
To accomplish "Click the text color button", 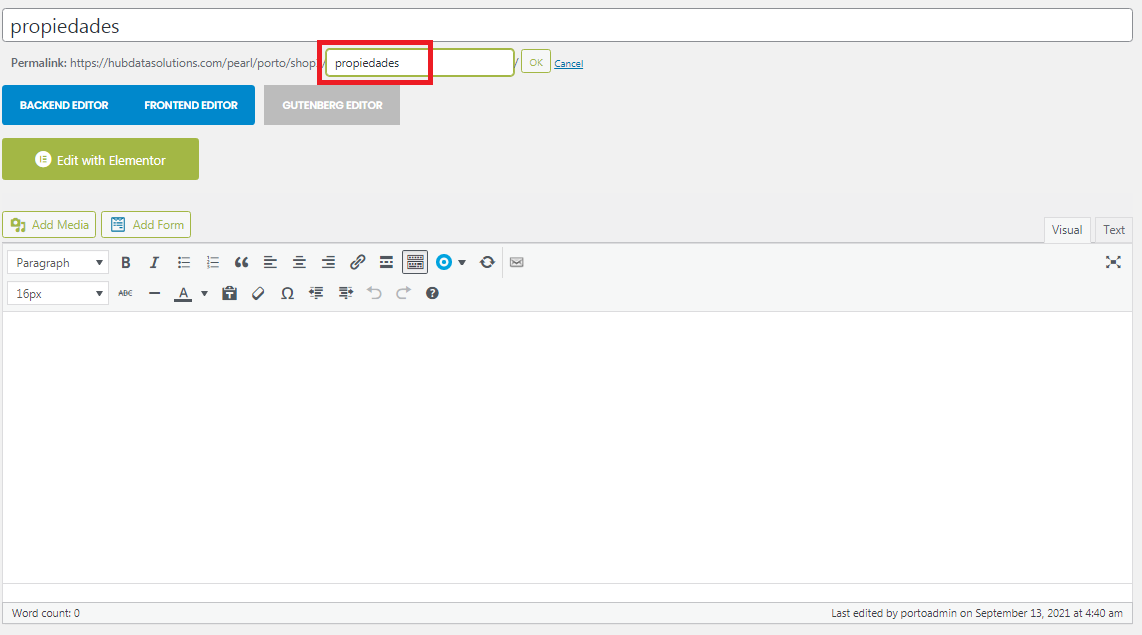I will click(x=184, y=293).
